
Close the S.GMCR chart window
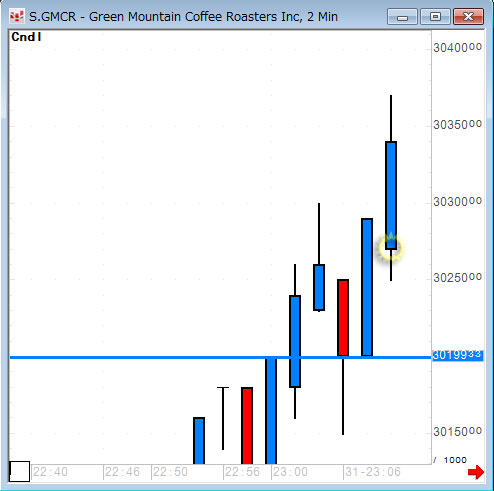468,17
